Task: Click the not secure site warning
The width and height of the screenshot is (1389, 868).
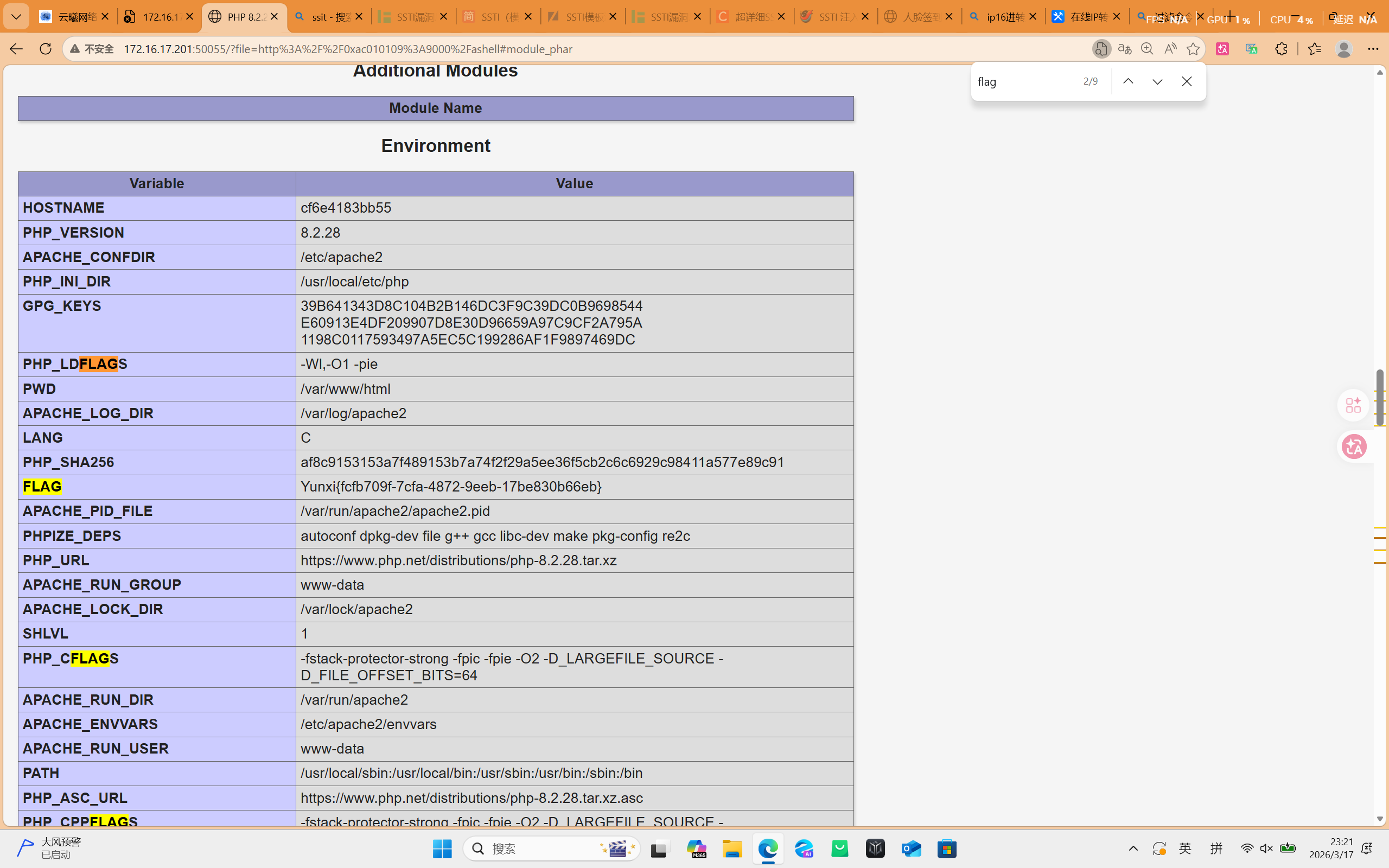Action: pos(92,49)
